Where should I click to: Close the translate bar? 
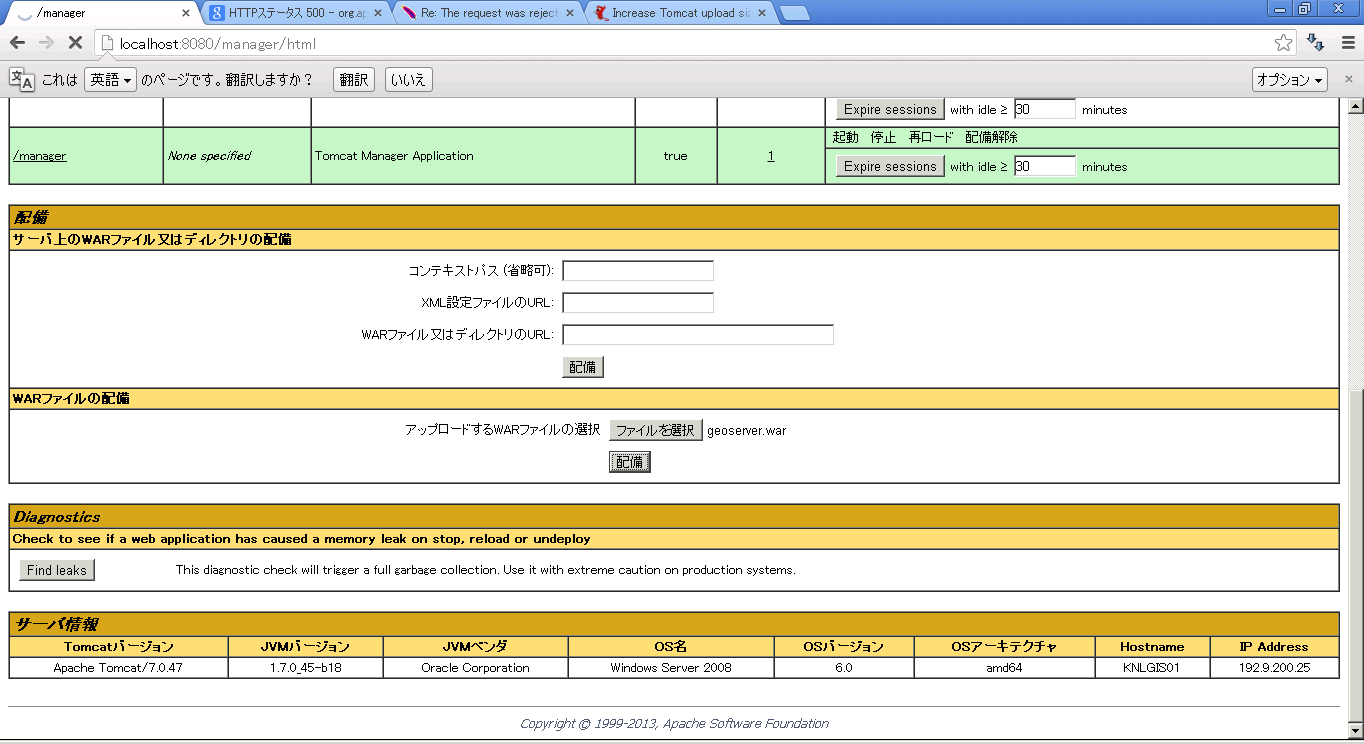1348,80
